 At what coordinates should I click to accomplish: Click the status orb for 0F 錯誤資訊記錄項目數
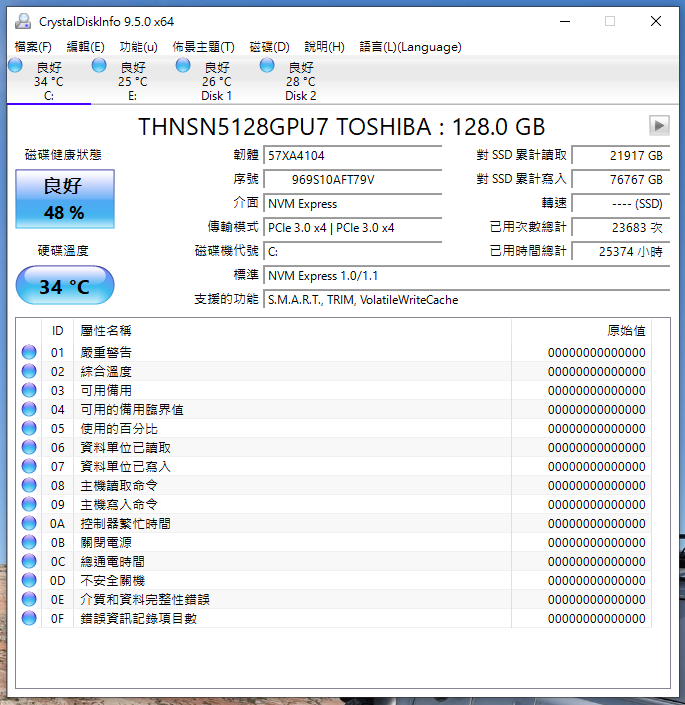(x=29, y=618)
